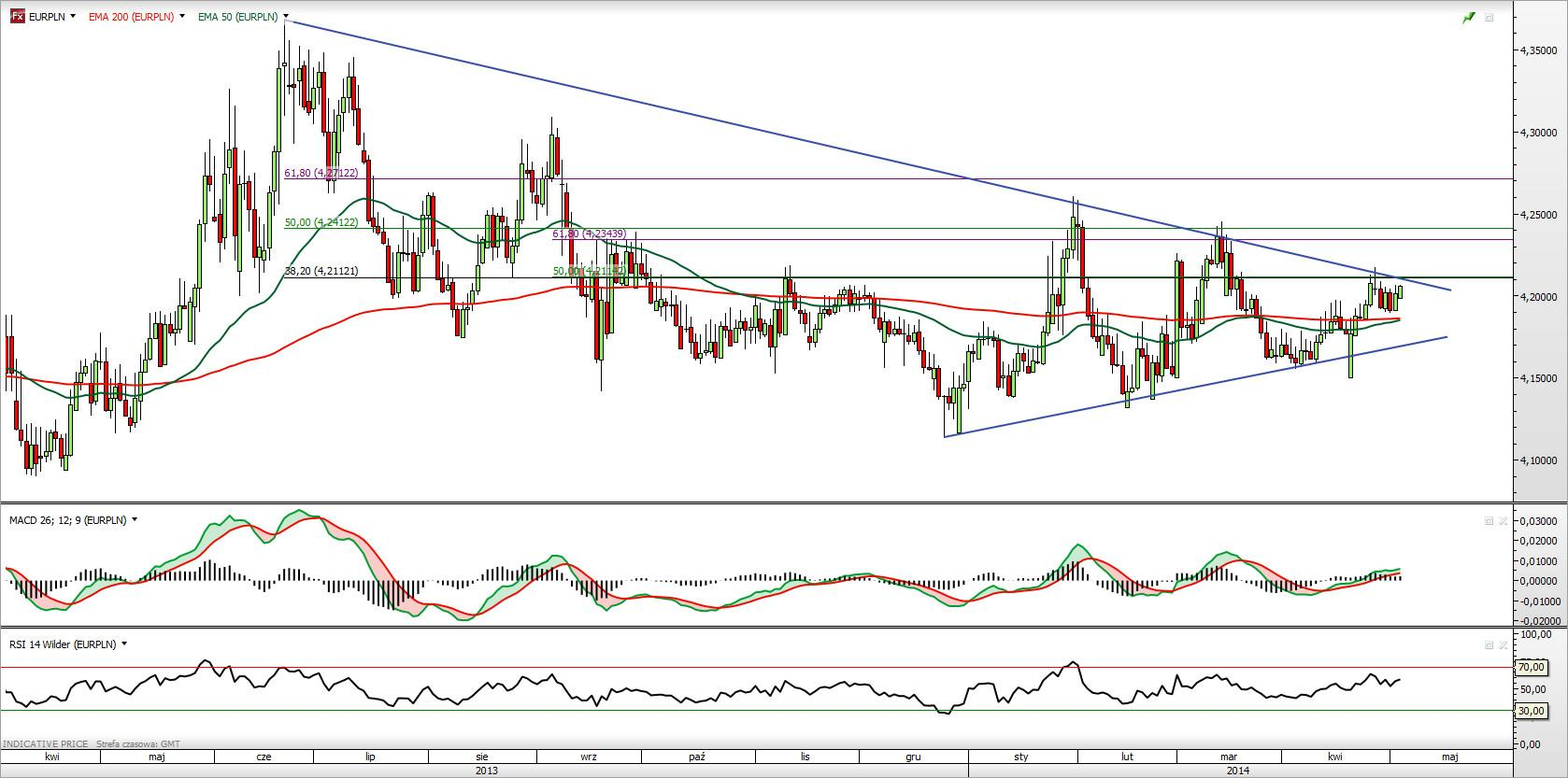Click the MACD 0,00000 axis label
The image size is (1568, 778).
click(x=1540, y=581)
